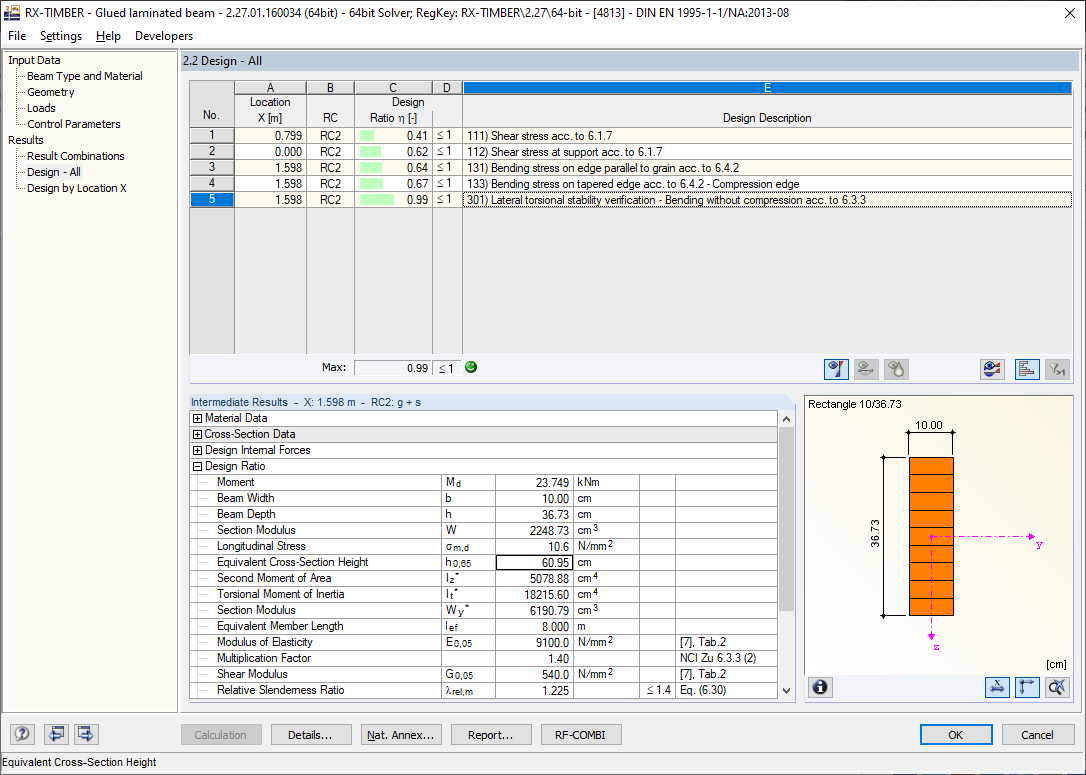
Task: Click the Modulus of Elasticity value 9100.0
Action: point(534,642)
